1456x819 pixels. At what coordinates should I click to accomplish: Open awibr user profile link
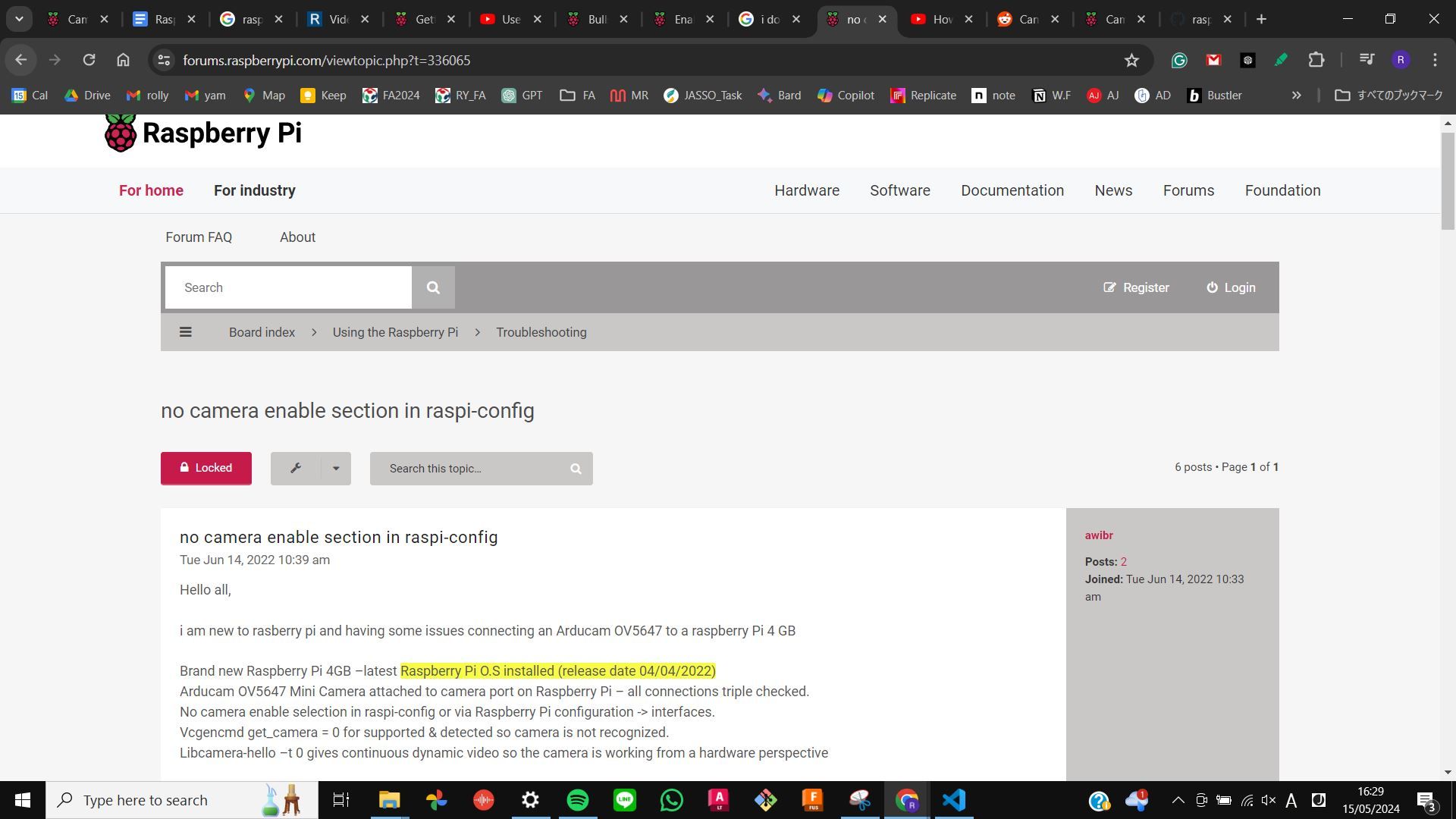(1099, 535)
